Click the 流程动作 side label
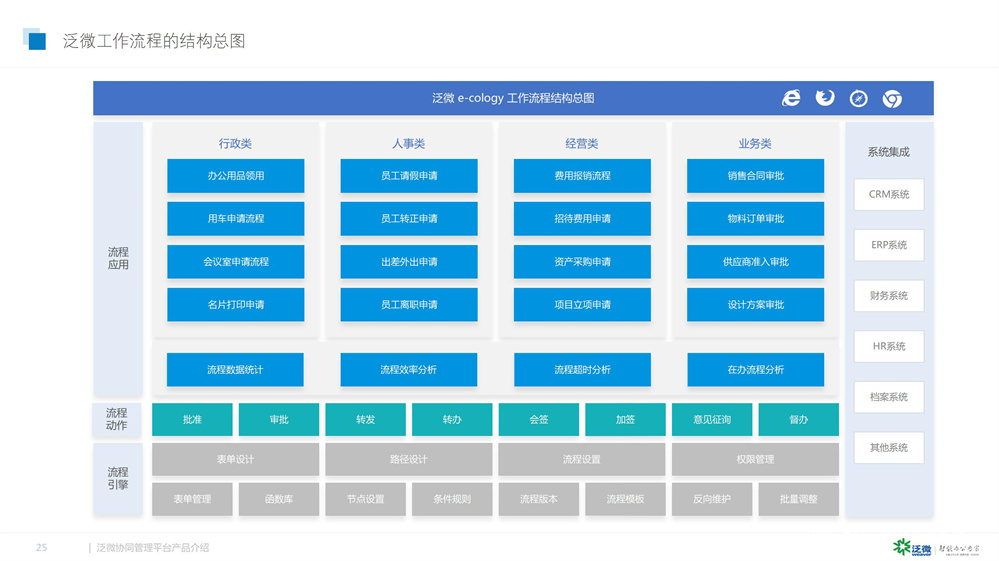The width and height of the screenshot is (999, 561). click(x=117, y=419)
